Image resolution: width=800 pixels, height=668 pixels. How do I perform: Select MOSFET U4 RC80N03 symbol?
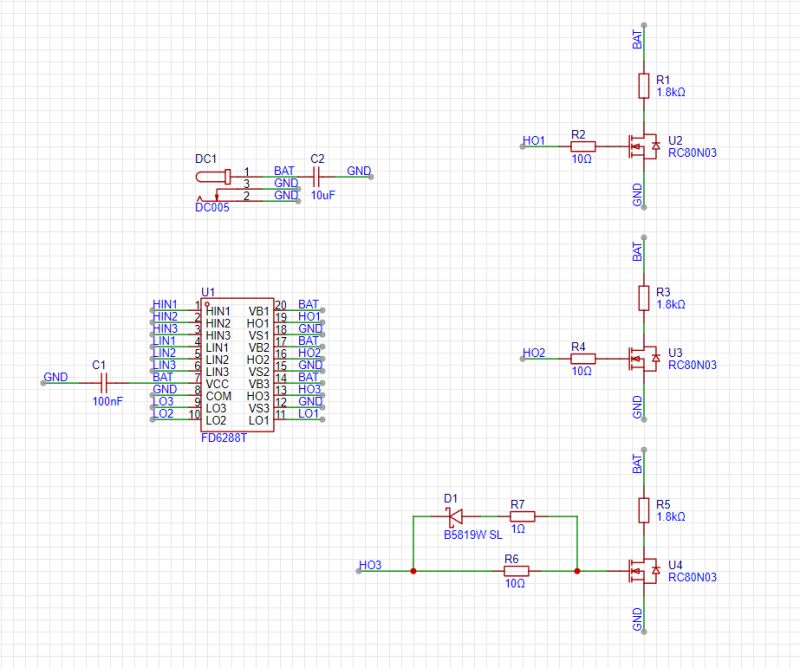pyautogui.click(x=645, y=570)
